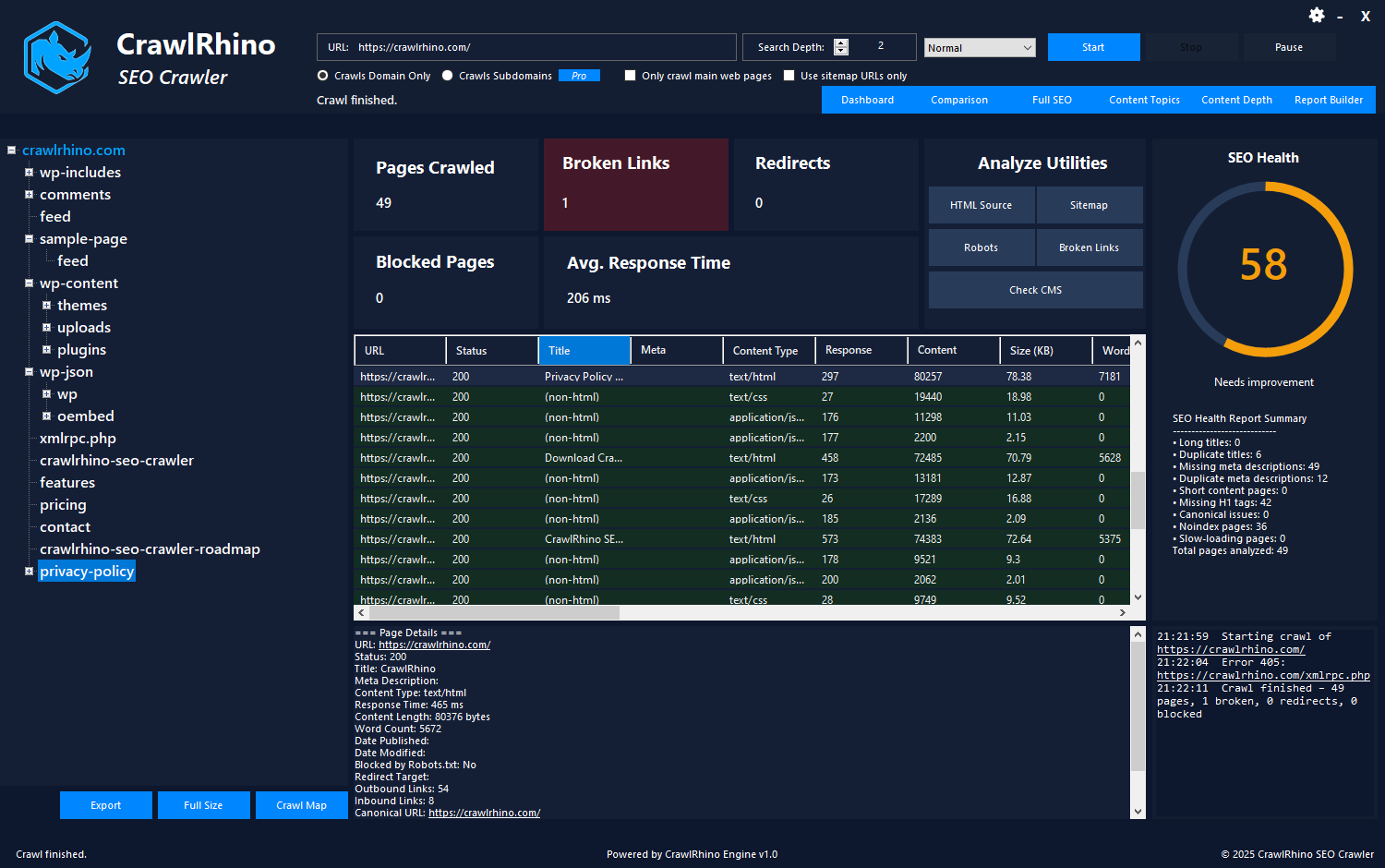Enable Only crawl main web pages
1385x868 pixels.
631,76
